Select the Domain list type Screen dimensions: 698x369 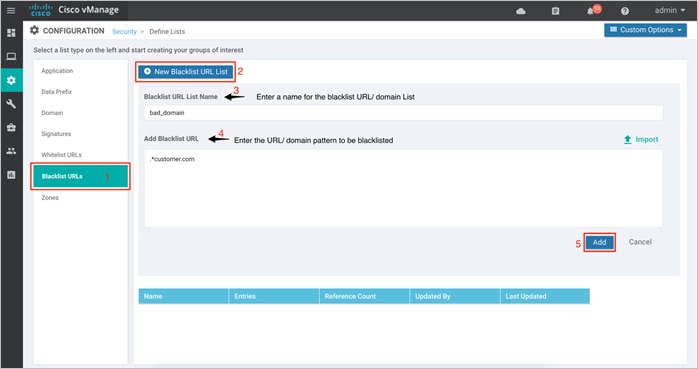coord(52,113)
